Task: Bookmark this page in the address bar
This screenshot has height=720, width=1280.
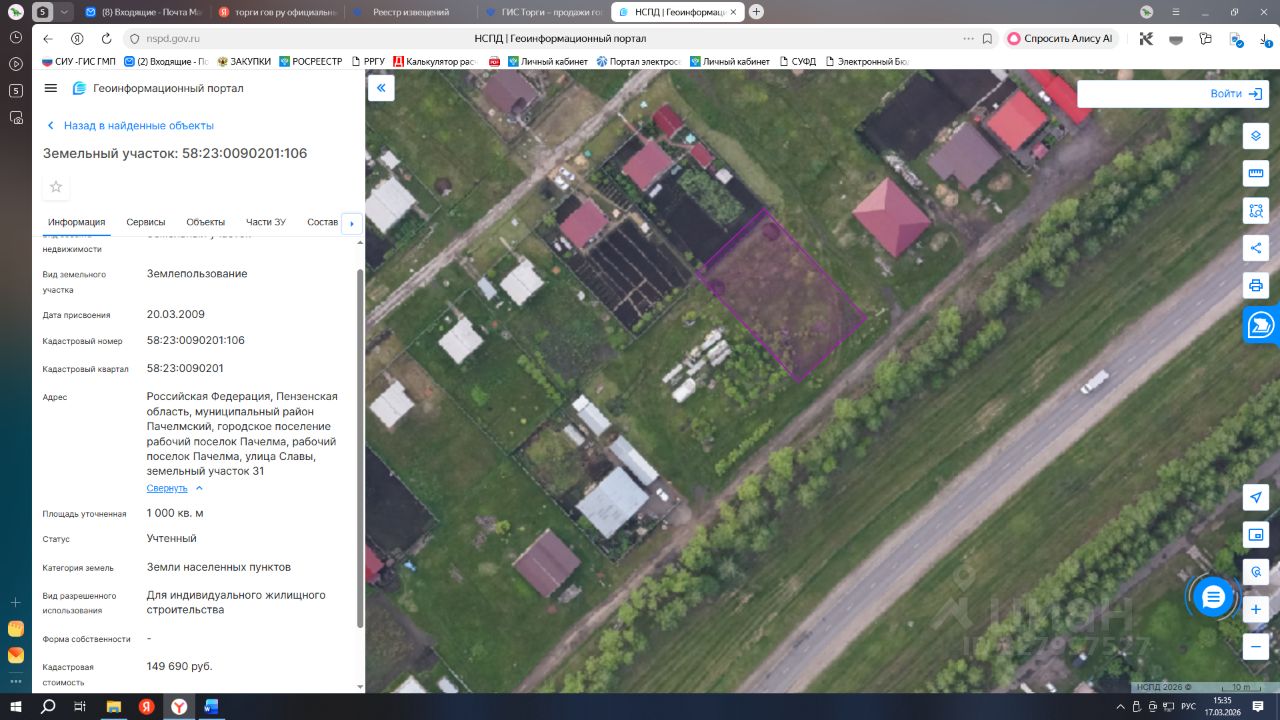Action: [987, 39]
